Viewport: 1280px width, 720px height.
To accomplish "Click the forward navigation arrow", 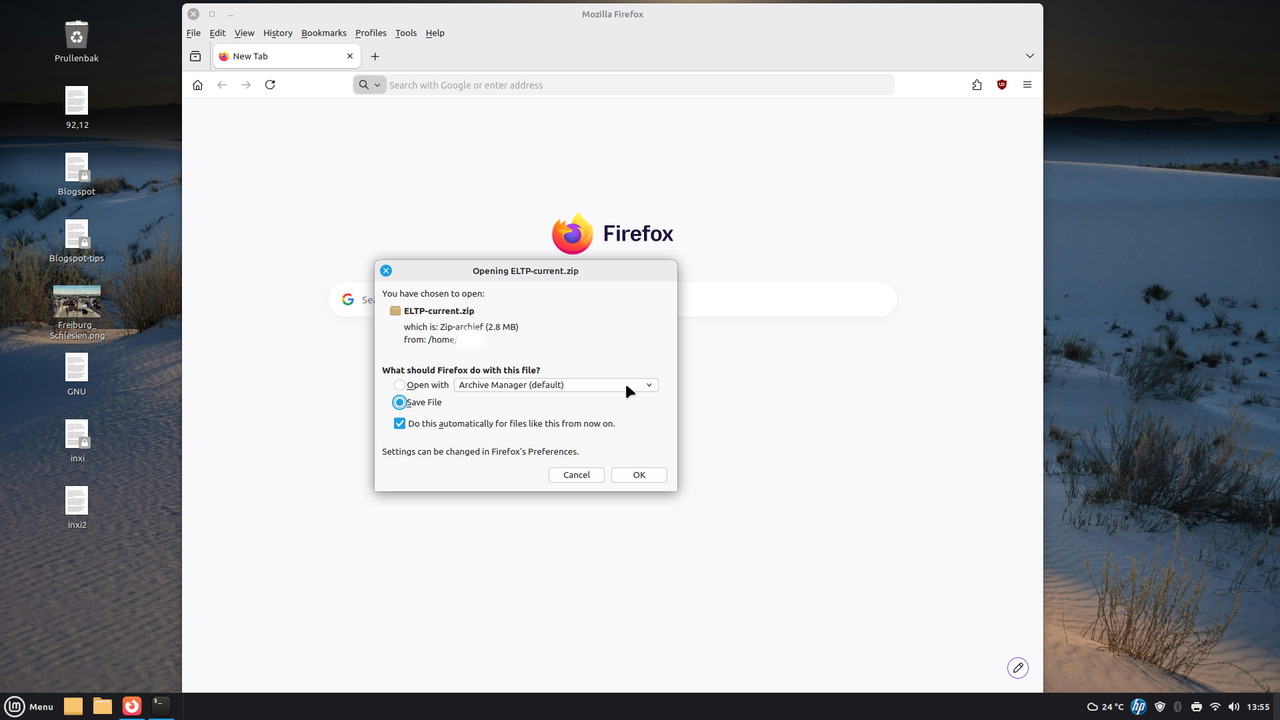I will pos(246,85).
